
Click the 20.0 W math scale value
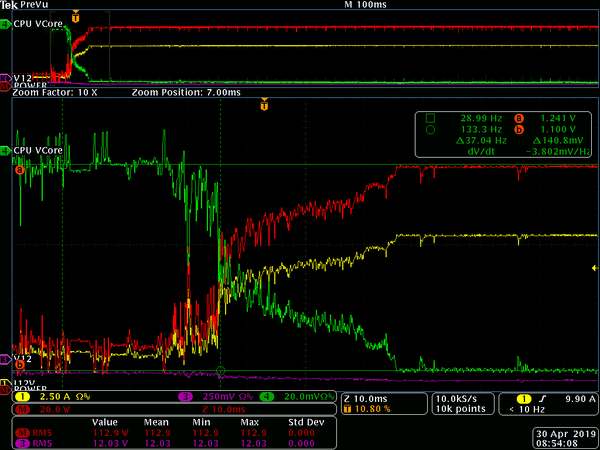click(55, 409)
